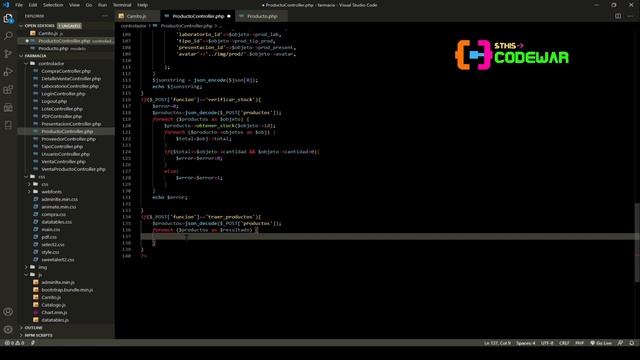The image size is (640, 360).
Task: Open the View menu
Action: point(74,5)
